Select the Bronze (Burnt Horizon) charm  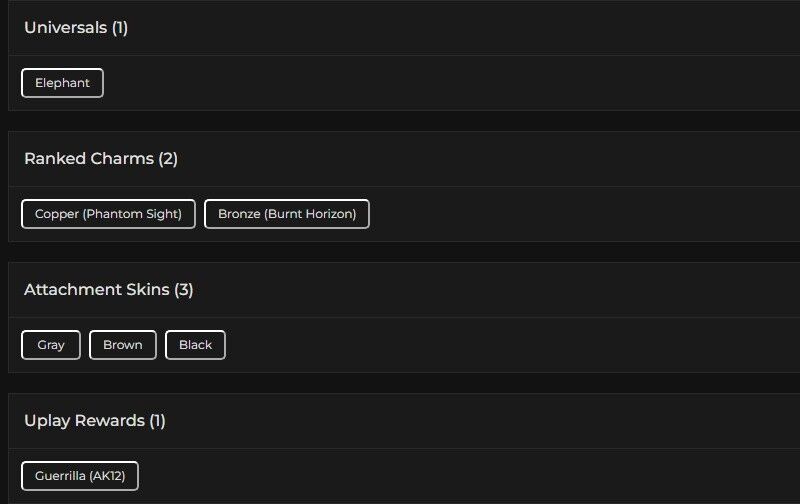[287, 214]
